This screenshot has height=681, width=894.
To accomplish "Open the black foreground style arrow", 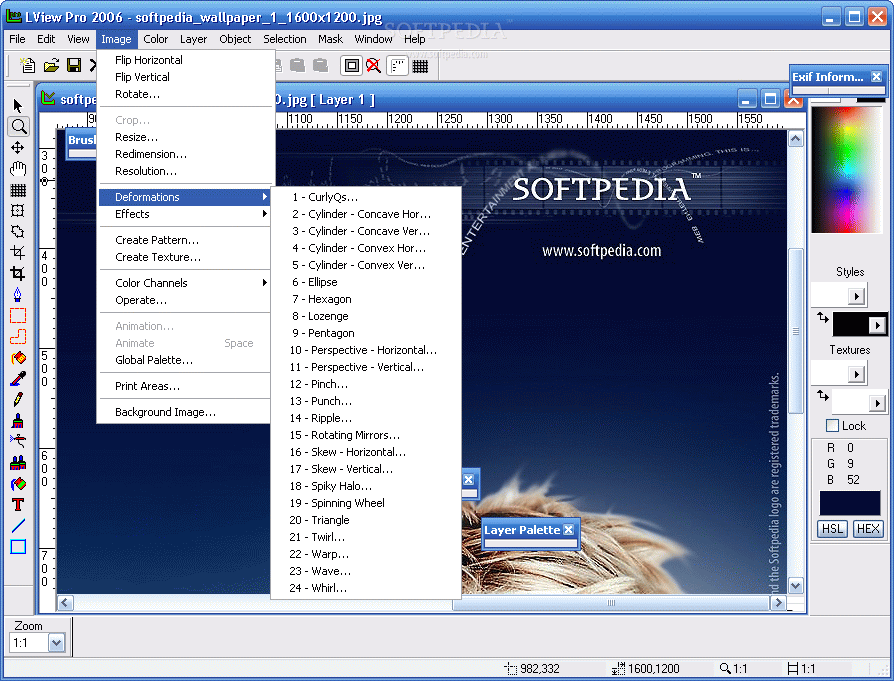I will click(877, 325).
